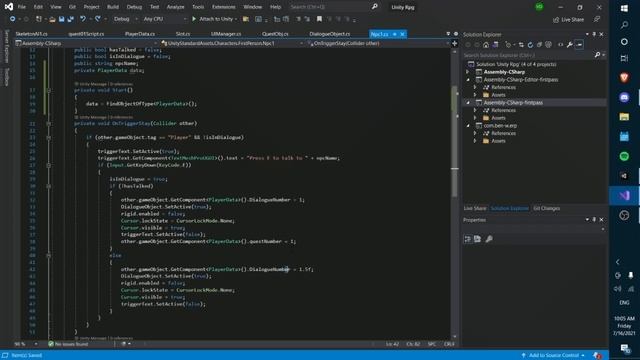This screenshot has width=640, height=360.
Task: Click the Search Solution Explorer field
Action: (528, 55)
